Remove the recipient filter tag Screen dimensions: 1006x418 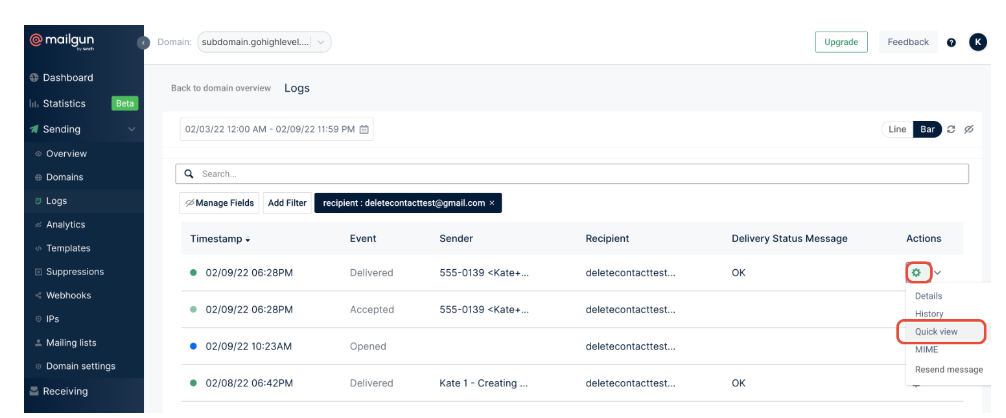click(x=492, y=203)
